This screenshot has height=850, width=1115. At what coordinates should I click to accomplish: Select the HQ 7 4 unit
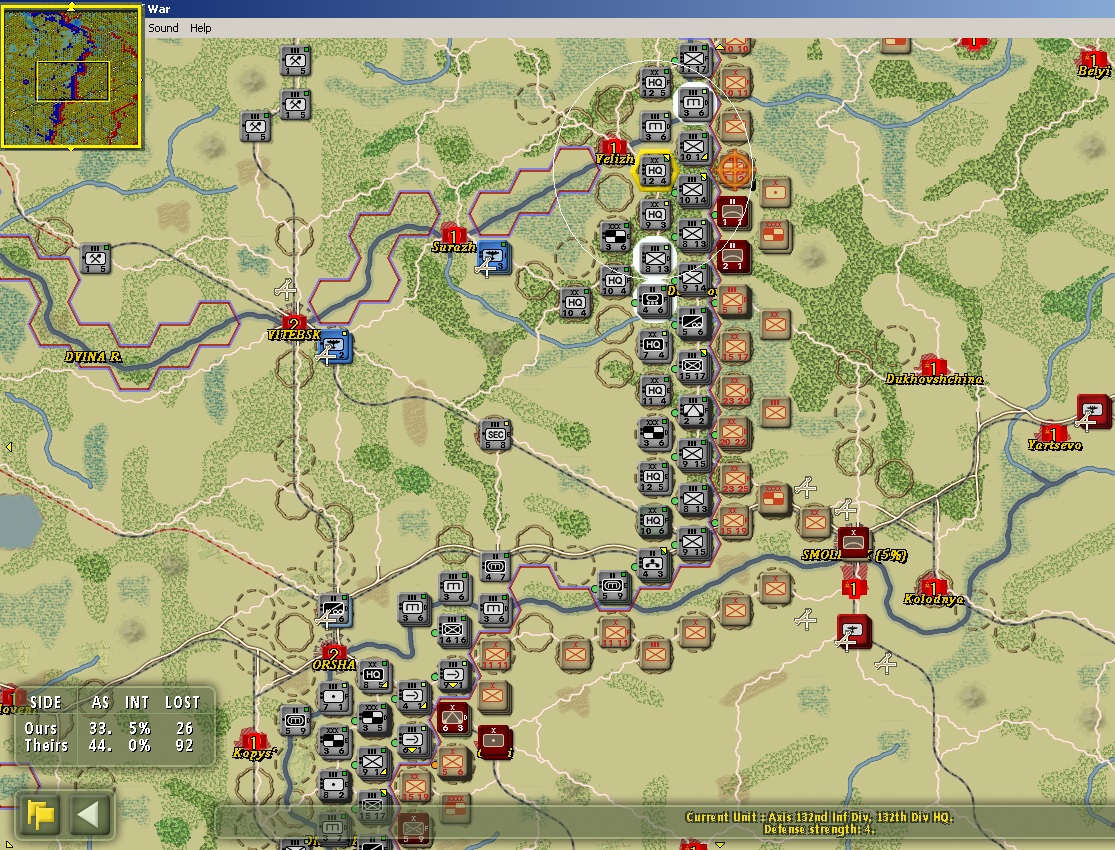(x=654, y=346)
